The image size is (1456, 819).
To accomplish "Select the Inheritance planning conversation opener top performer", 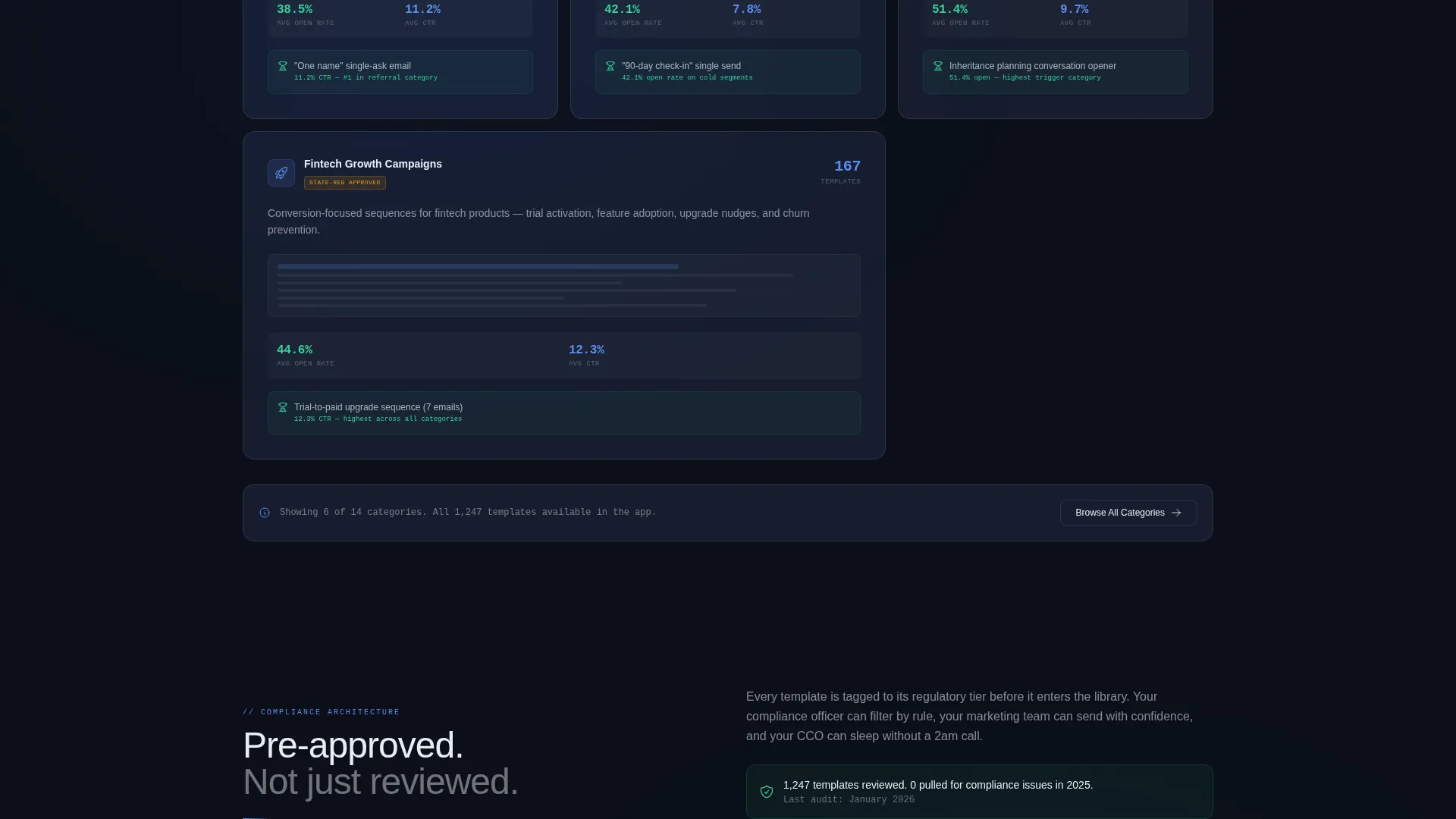I will point(1056,72).
